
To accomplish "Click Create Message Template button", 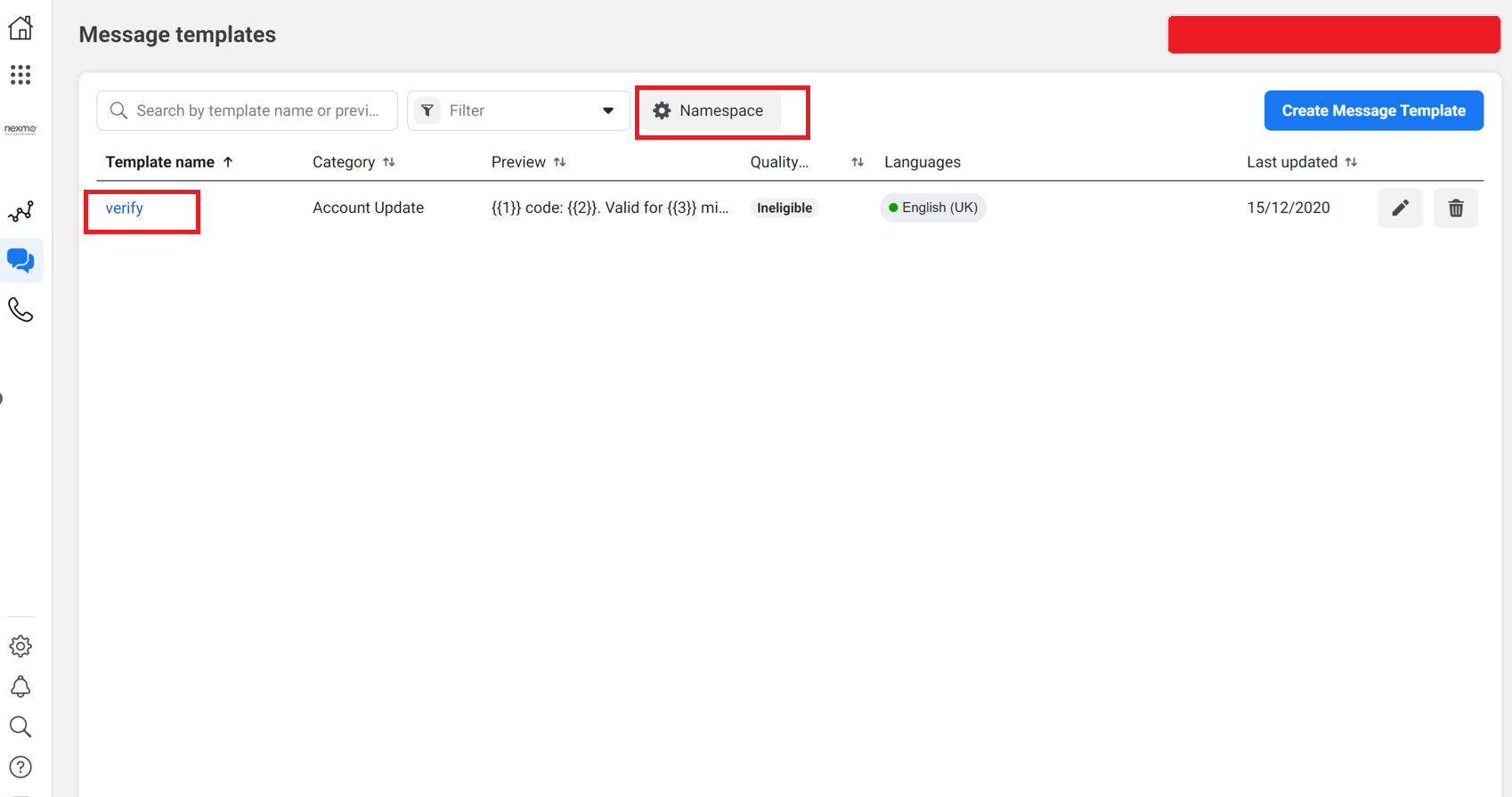I will [1373, 110].
